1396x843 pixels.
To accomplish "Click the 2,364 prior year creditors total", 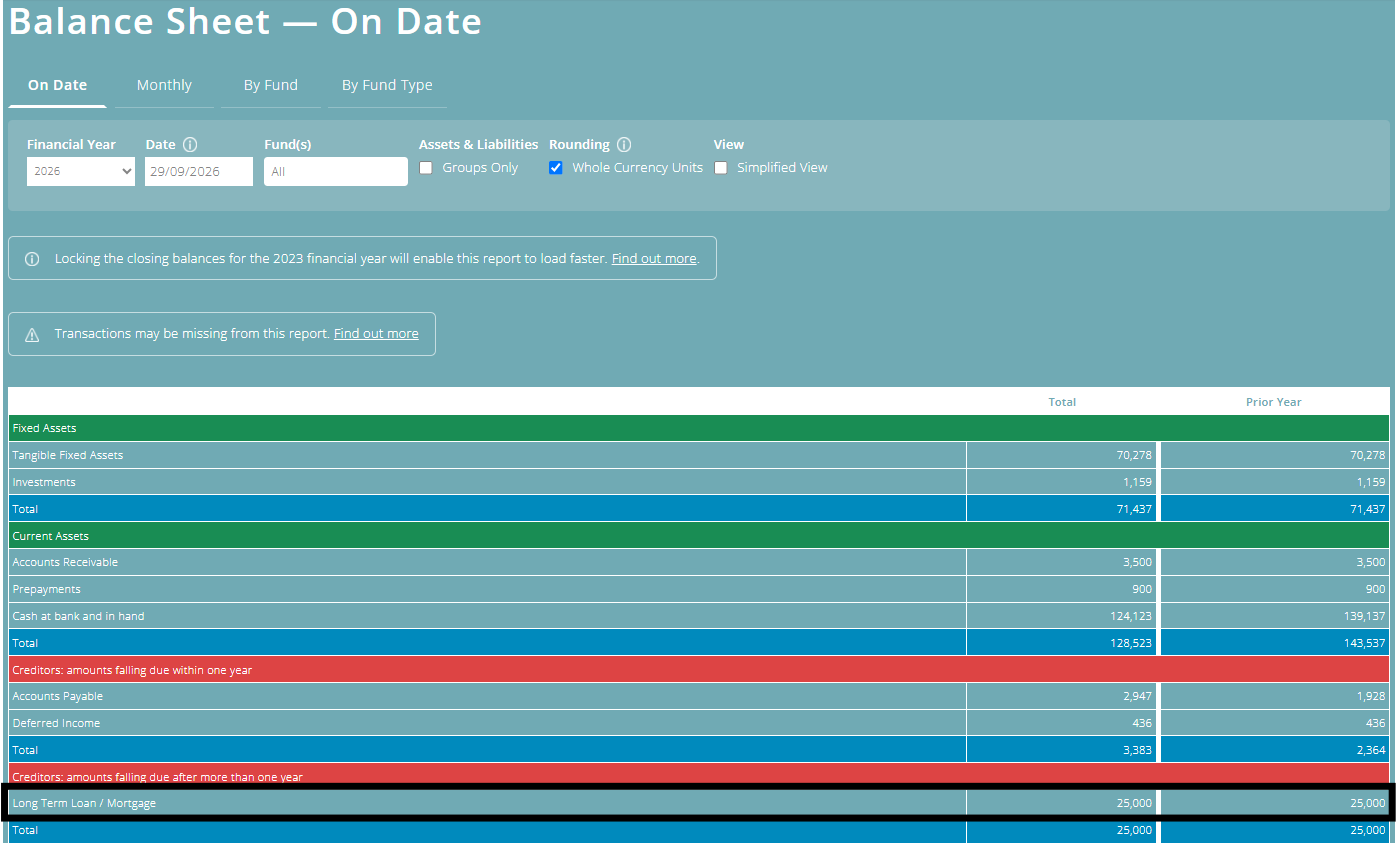I will tap(1371, 750).
